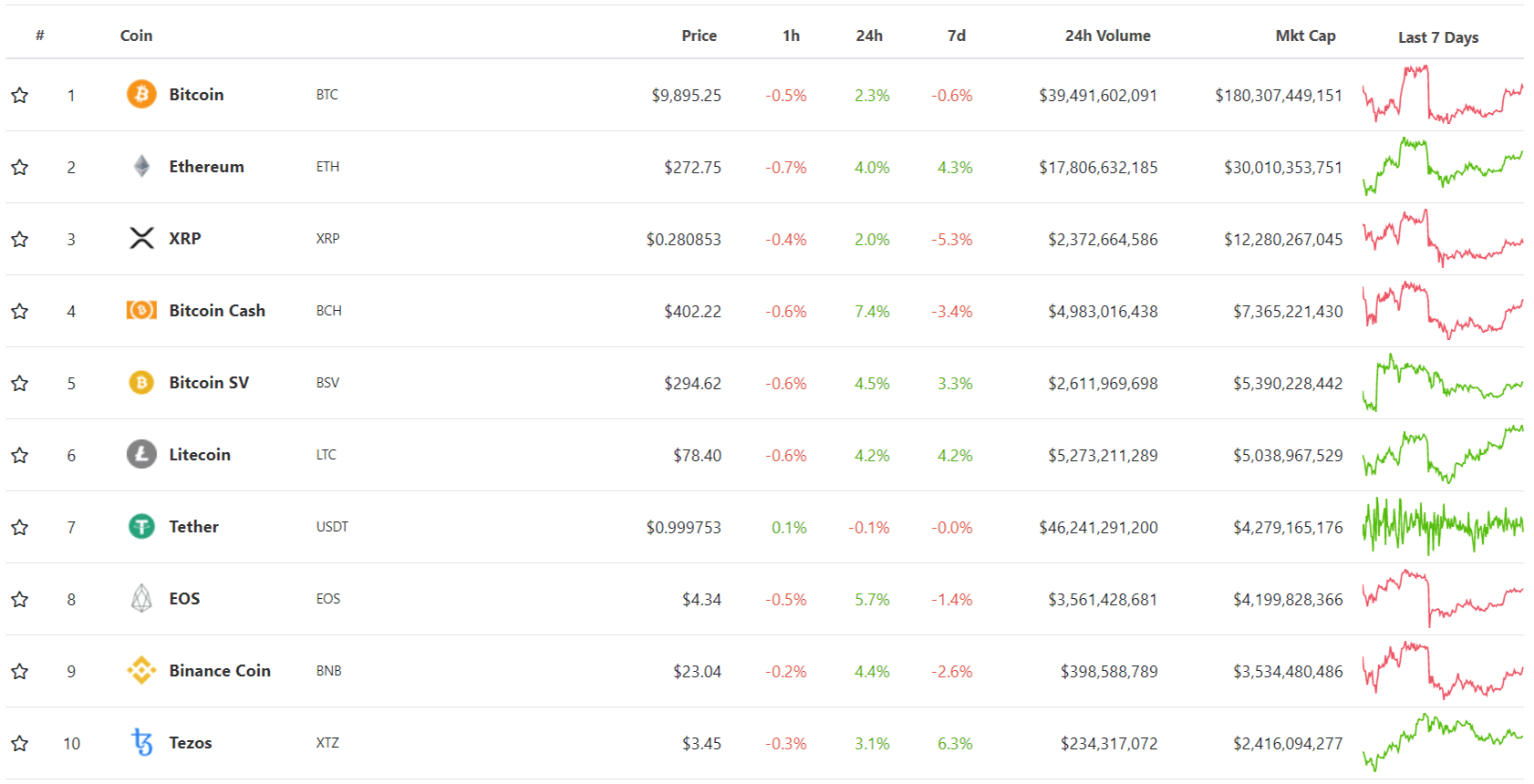The width and height of the screenshot is (1534, 784).
Task: Add Litecoin to favorites via star
Action: [x=19, y=455]
